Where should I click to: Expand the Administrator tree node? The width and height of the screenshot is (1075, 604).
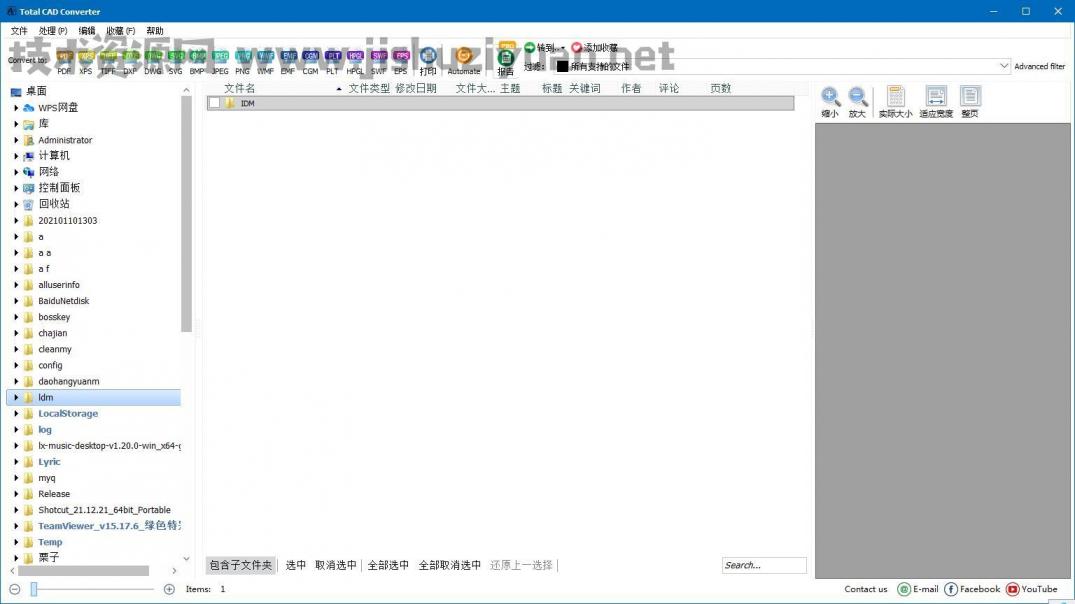click(16, 140)
